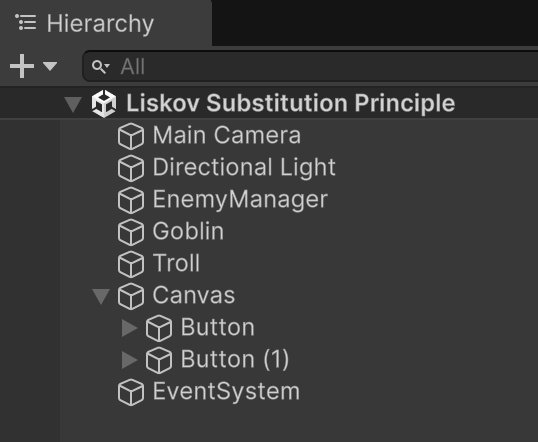
Task: Focus the All search field
Action: pyautogui.click(x=311, y=66)
